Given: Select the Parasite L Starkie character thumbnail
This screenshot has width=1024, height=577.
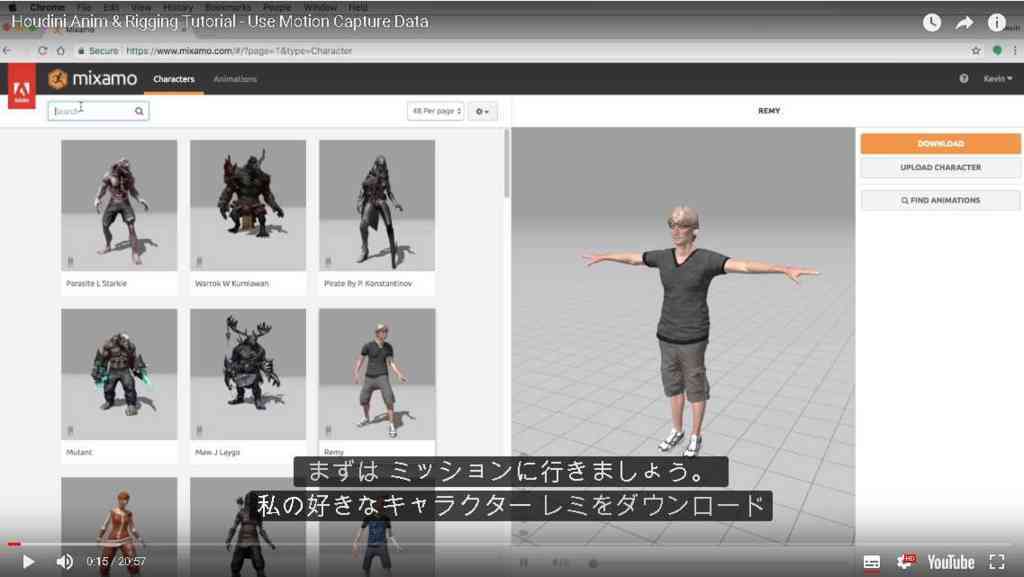Looking at the screenshot, I should coord(119,205).
